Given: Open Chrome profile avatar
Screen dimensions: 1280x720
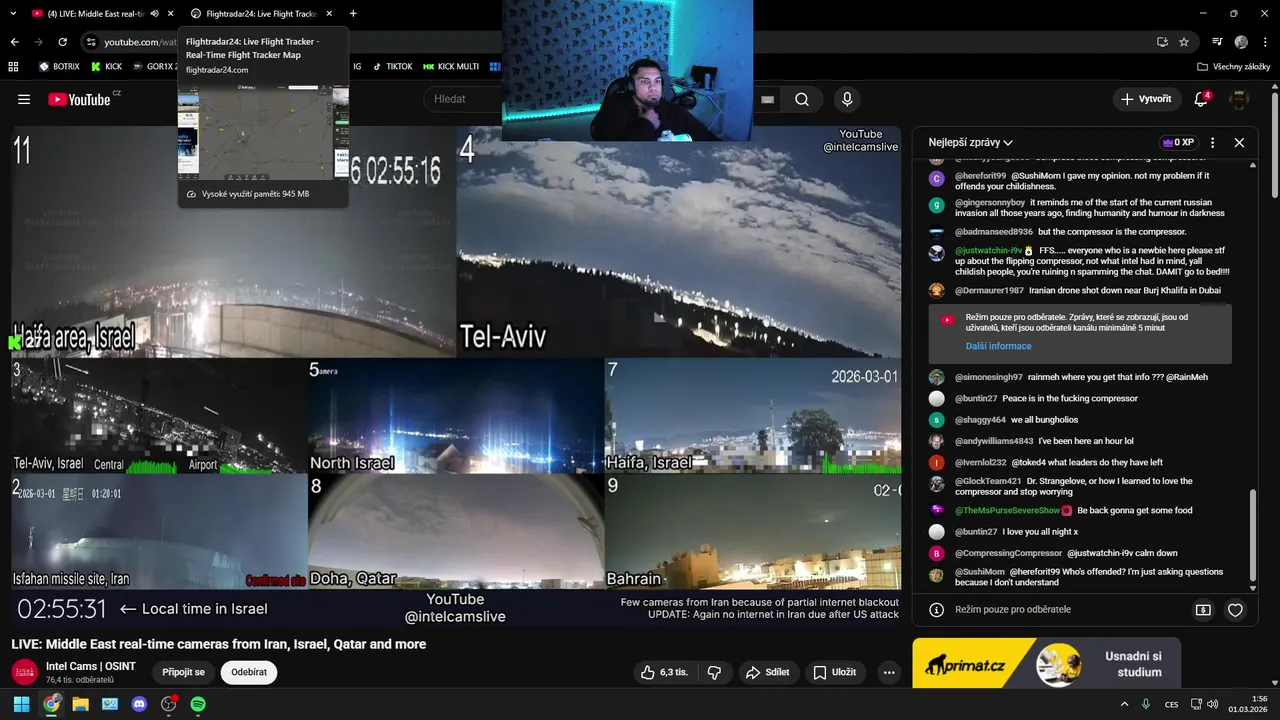Looking at the screenshot, I should [x=1241, y=42].
